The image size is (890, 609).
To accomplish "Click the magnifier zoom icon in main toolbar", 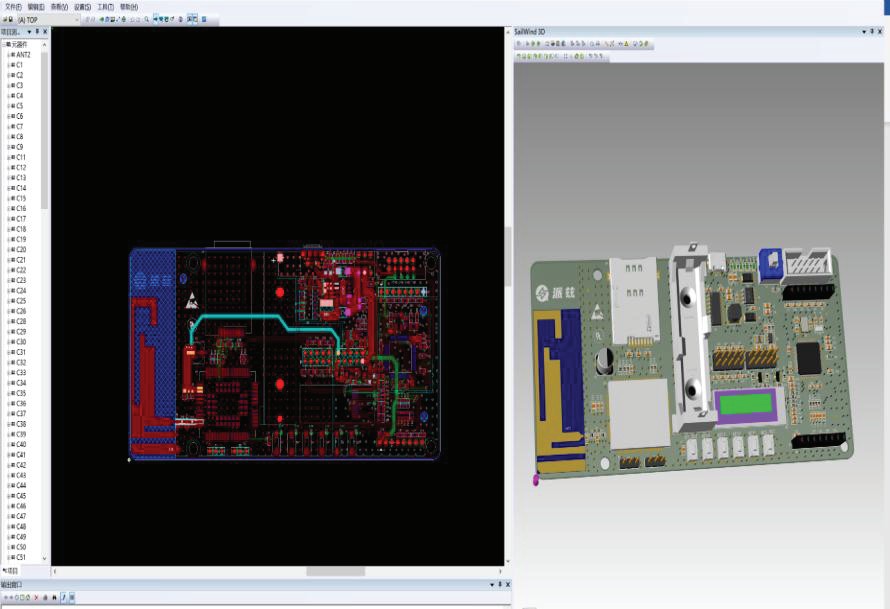I will pyautogui.click(x=147, y=19).
